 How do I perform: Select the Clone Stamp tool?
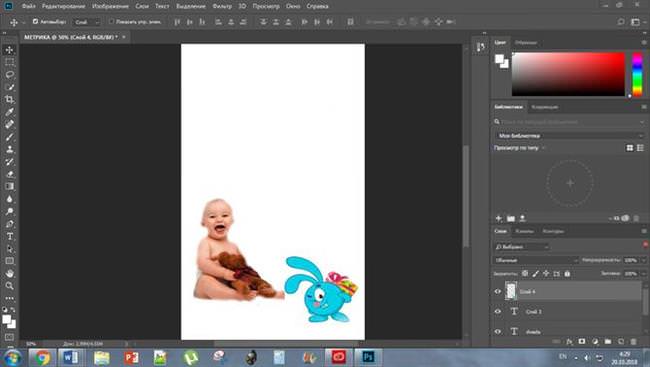(x=10, y=149)
